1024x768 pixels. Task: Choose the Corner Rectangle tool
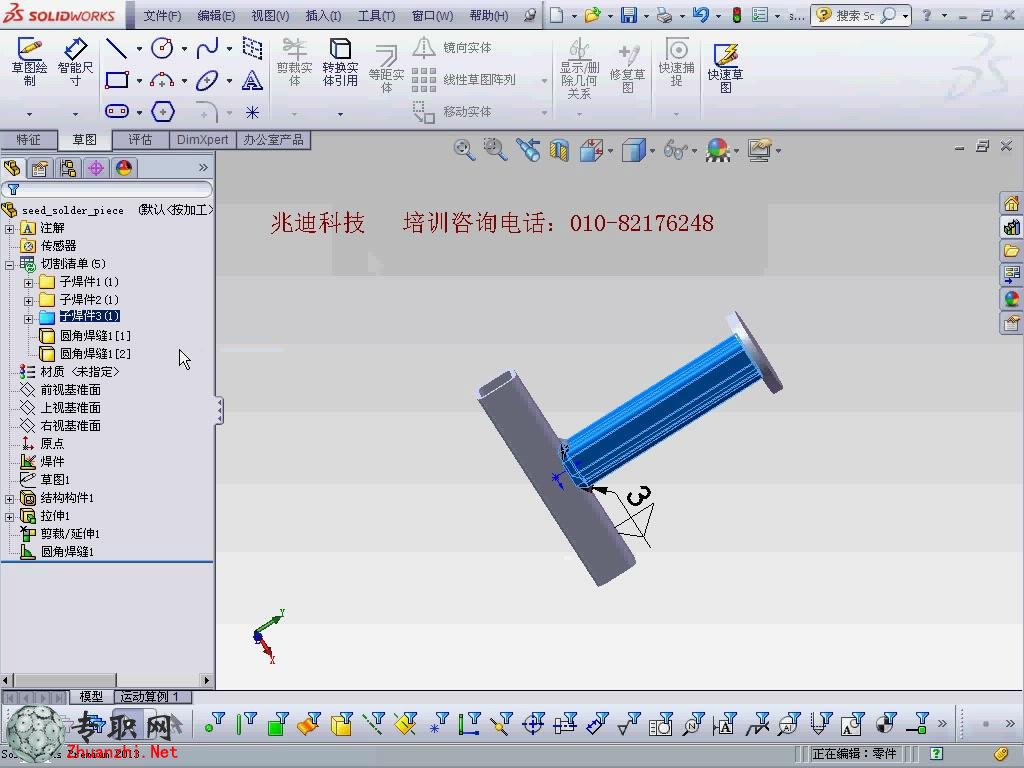pyautogui.click(x=117, y=80)
